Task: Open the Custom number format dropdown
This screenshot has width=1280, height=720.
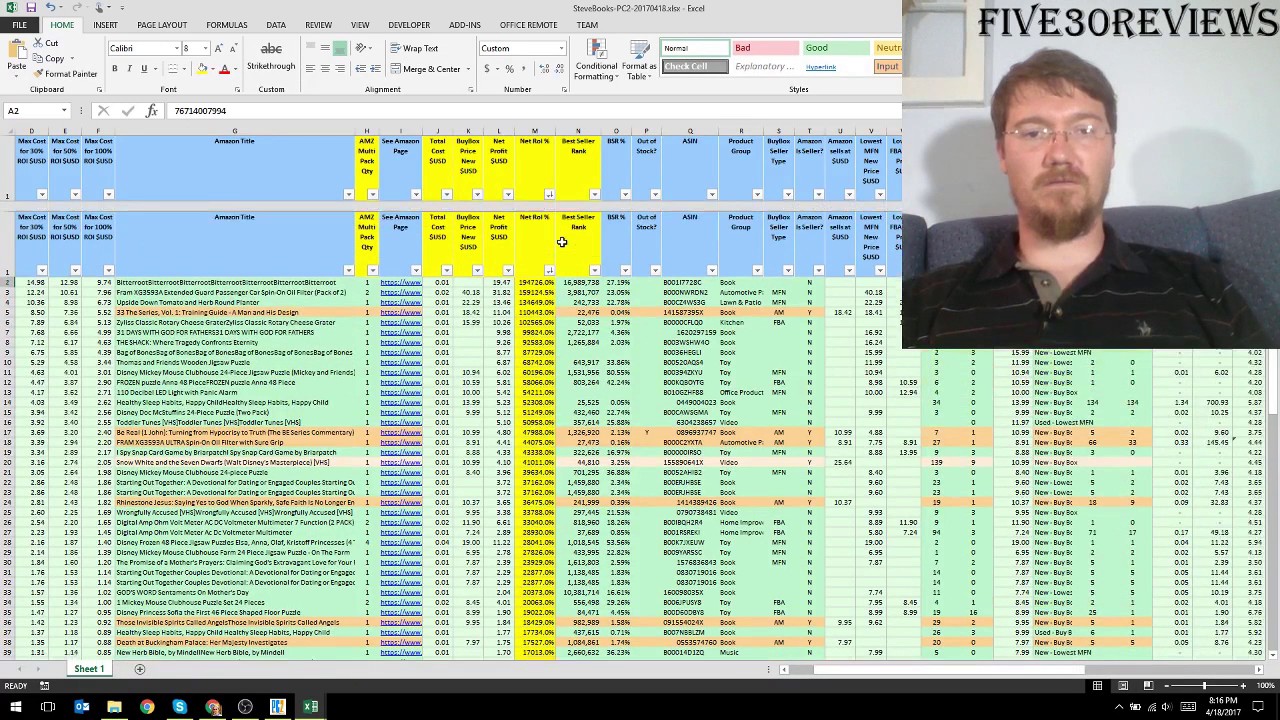Action: click(x=561, y=48)
